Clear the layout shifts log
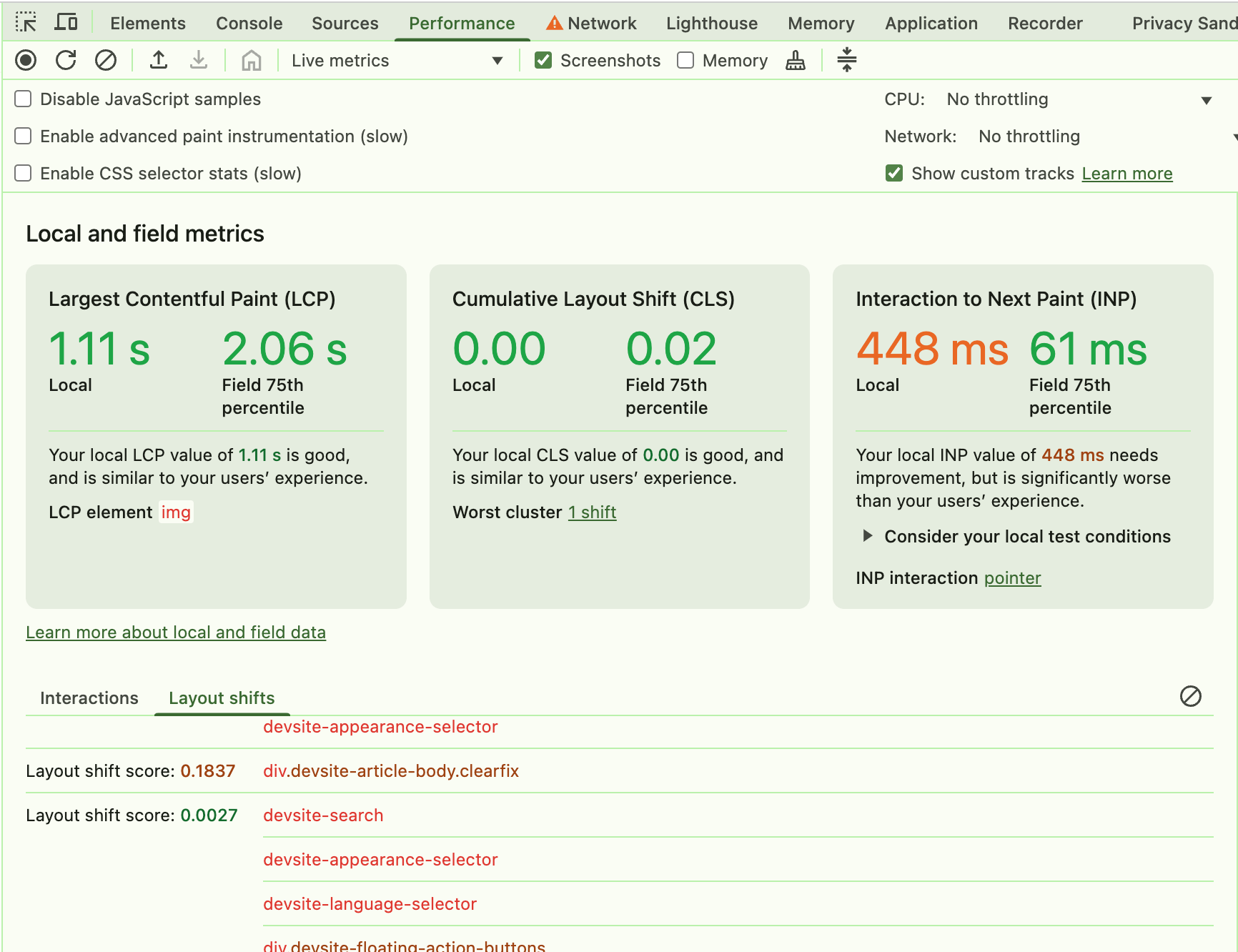Viewport: 1238px width, 952px height. click(1190, 696)
